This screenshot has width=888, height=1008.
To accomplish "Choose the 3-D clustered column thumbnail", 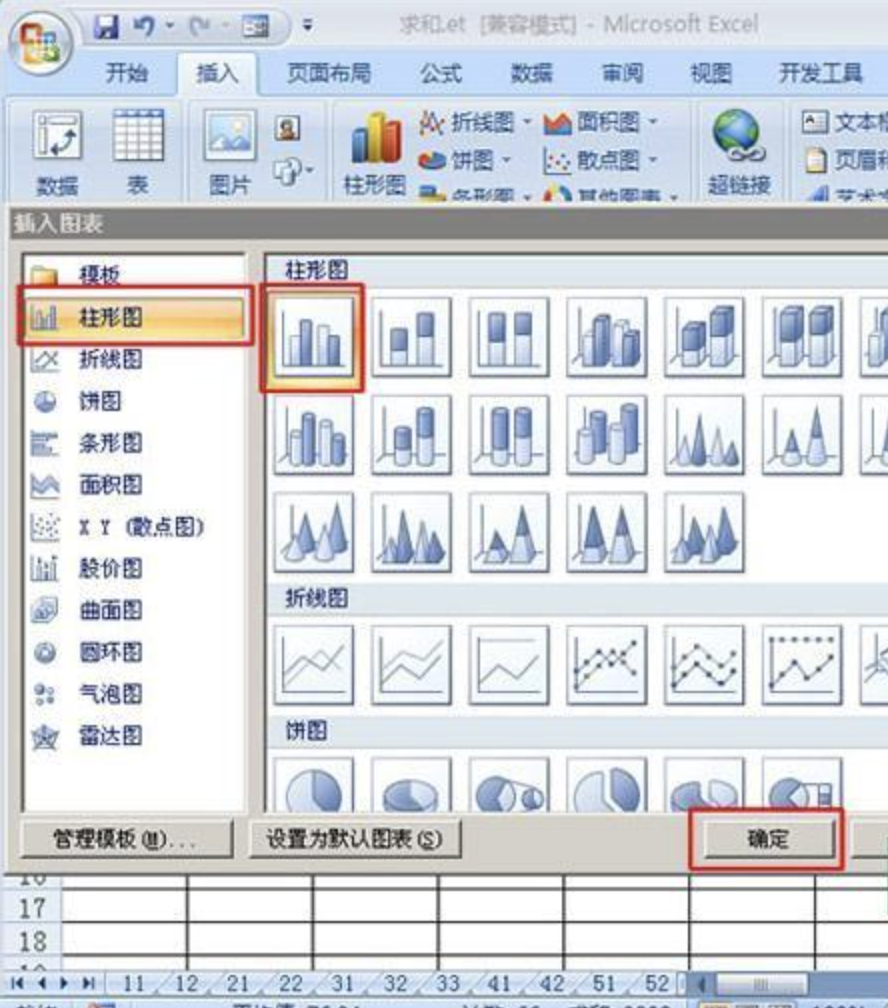I will (606, 337).
